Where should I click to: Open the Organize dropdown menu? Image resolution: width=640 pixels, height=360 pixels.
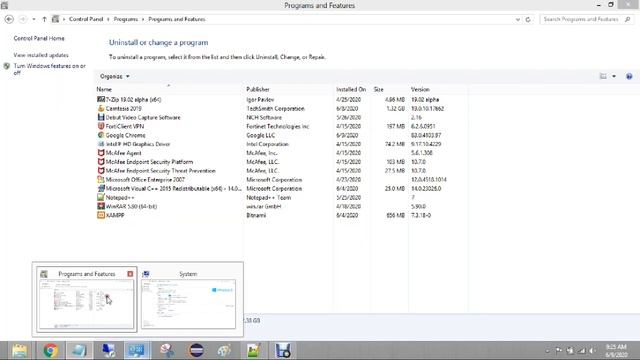pos(115,76)
